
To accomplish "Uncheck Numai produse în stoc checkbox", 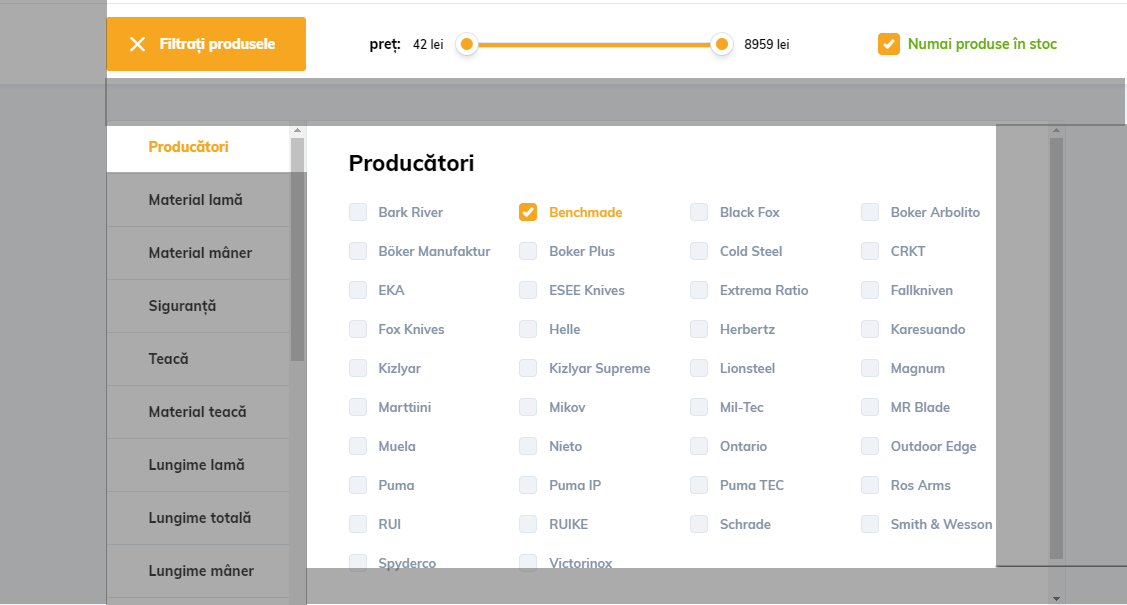I will pos(888,44).
